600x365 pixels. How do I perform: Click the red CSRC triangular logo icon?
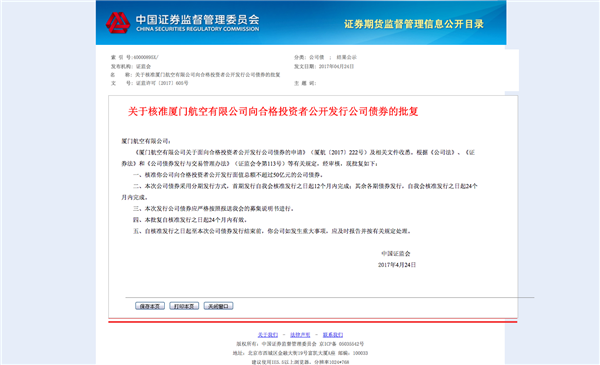(x=118, y=23)
